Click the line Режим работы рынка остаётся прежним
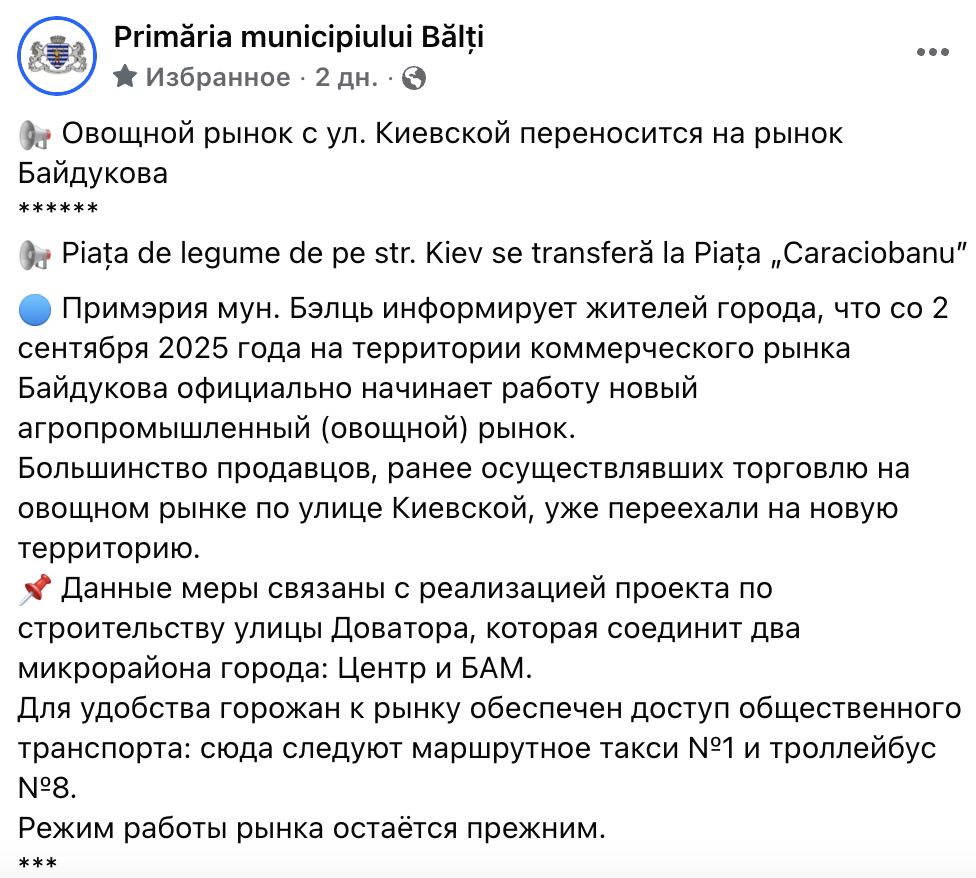This screenshot has height=878, width=976. 312,828
